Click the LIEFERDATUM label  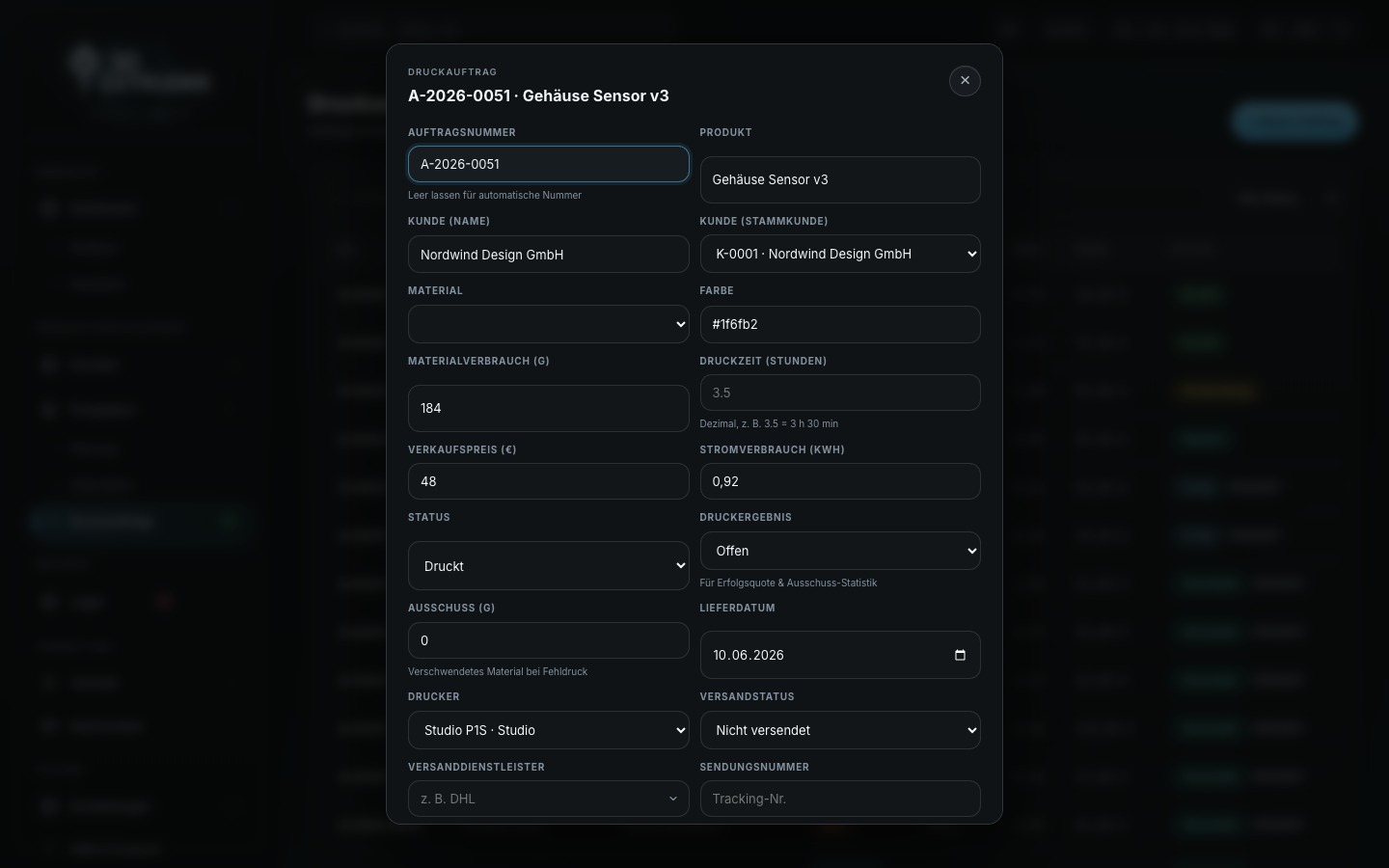coord(737,608)
